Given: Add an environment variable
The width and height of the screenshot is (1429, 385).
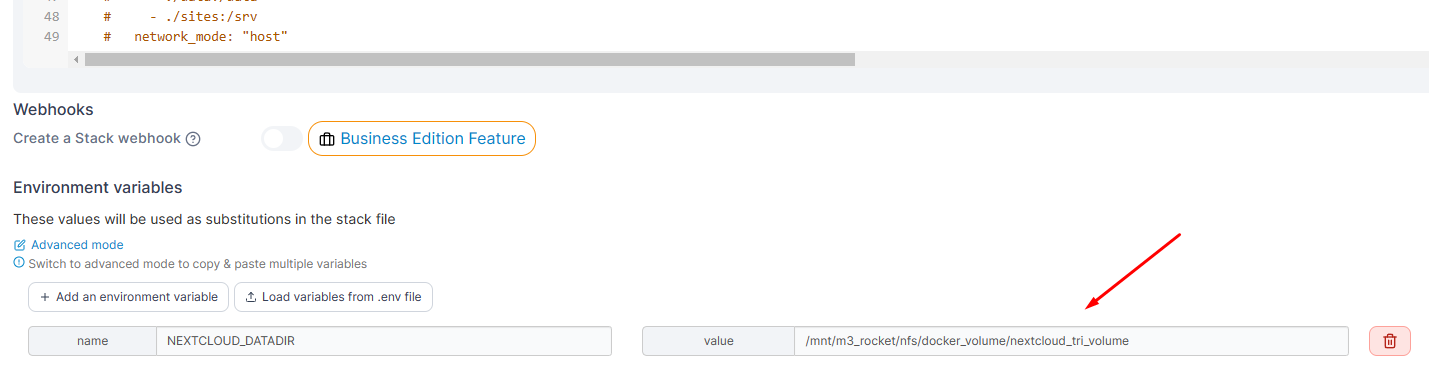Looking at the screenshot, I should tap(128, 297).
